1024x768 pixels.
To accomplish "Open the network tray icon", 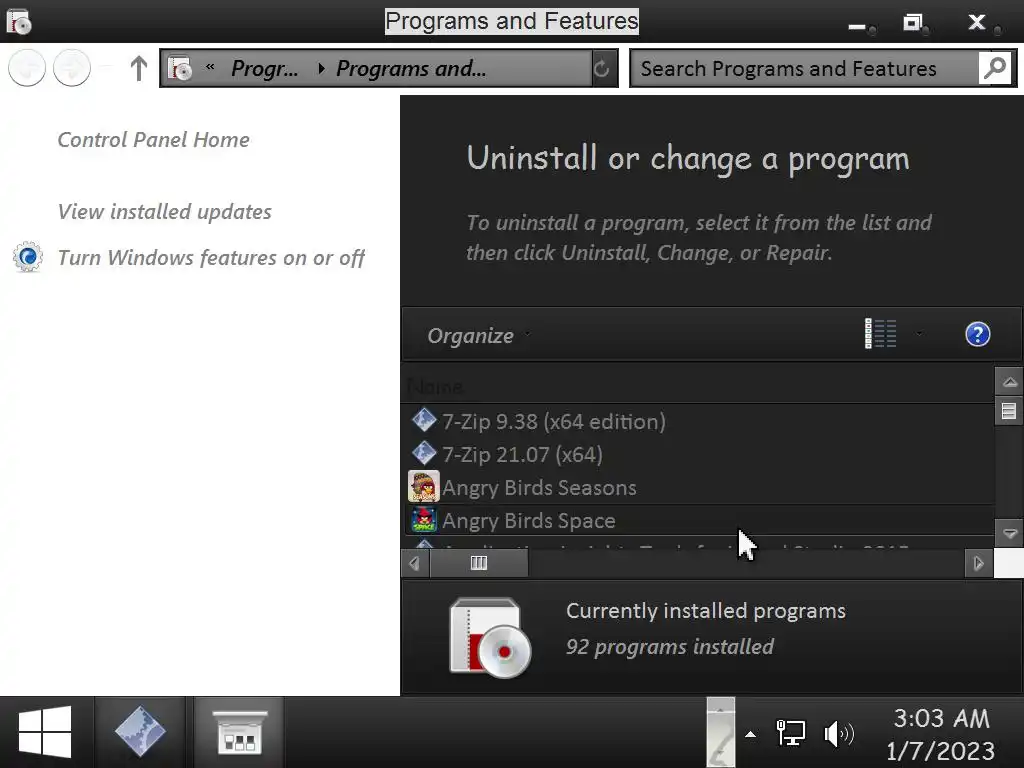I will [790, 732].
